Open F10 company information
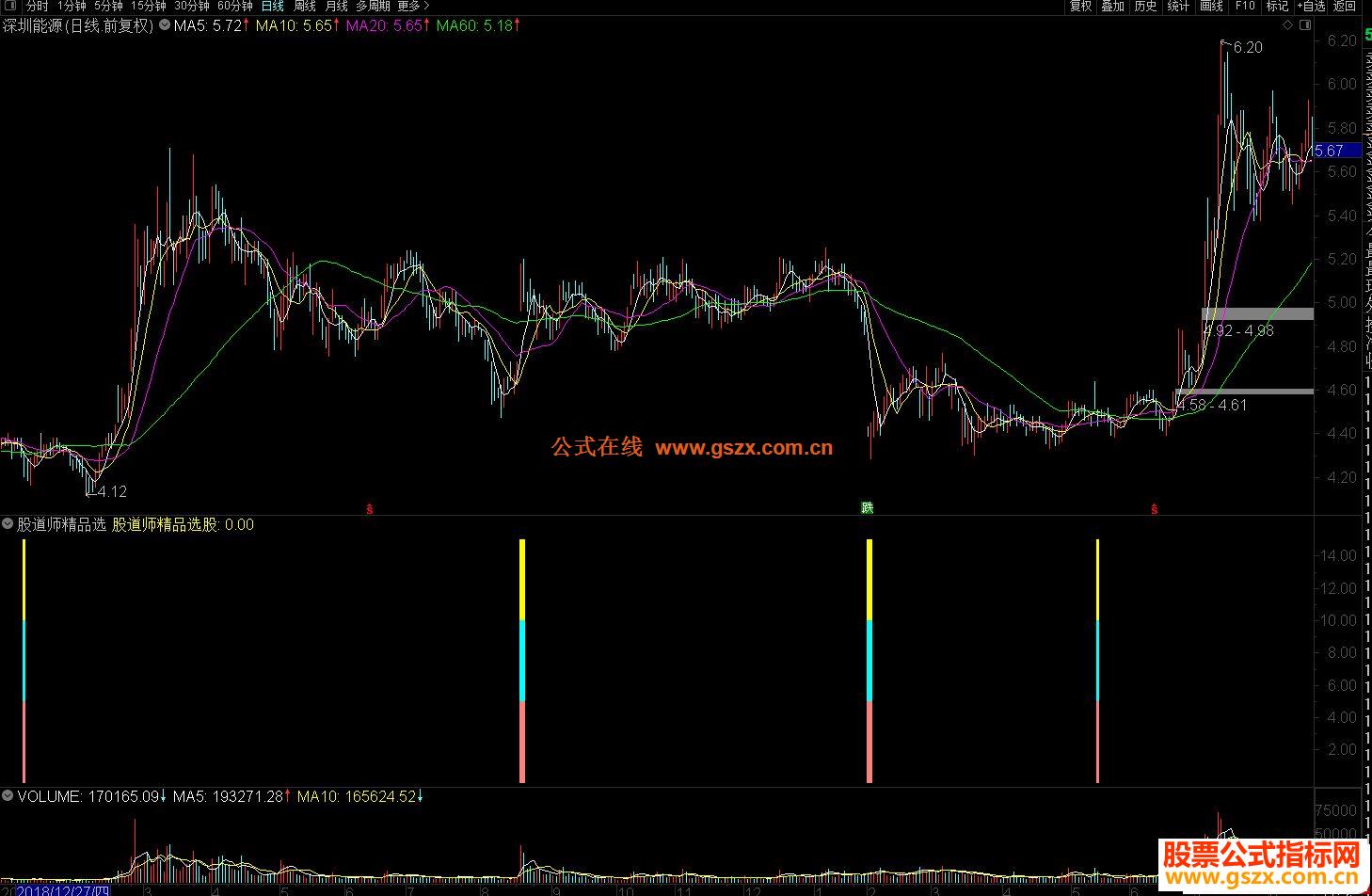 point(1244,6)
